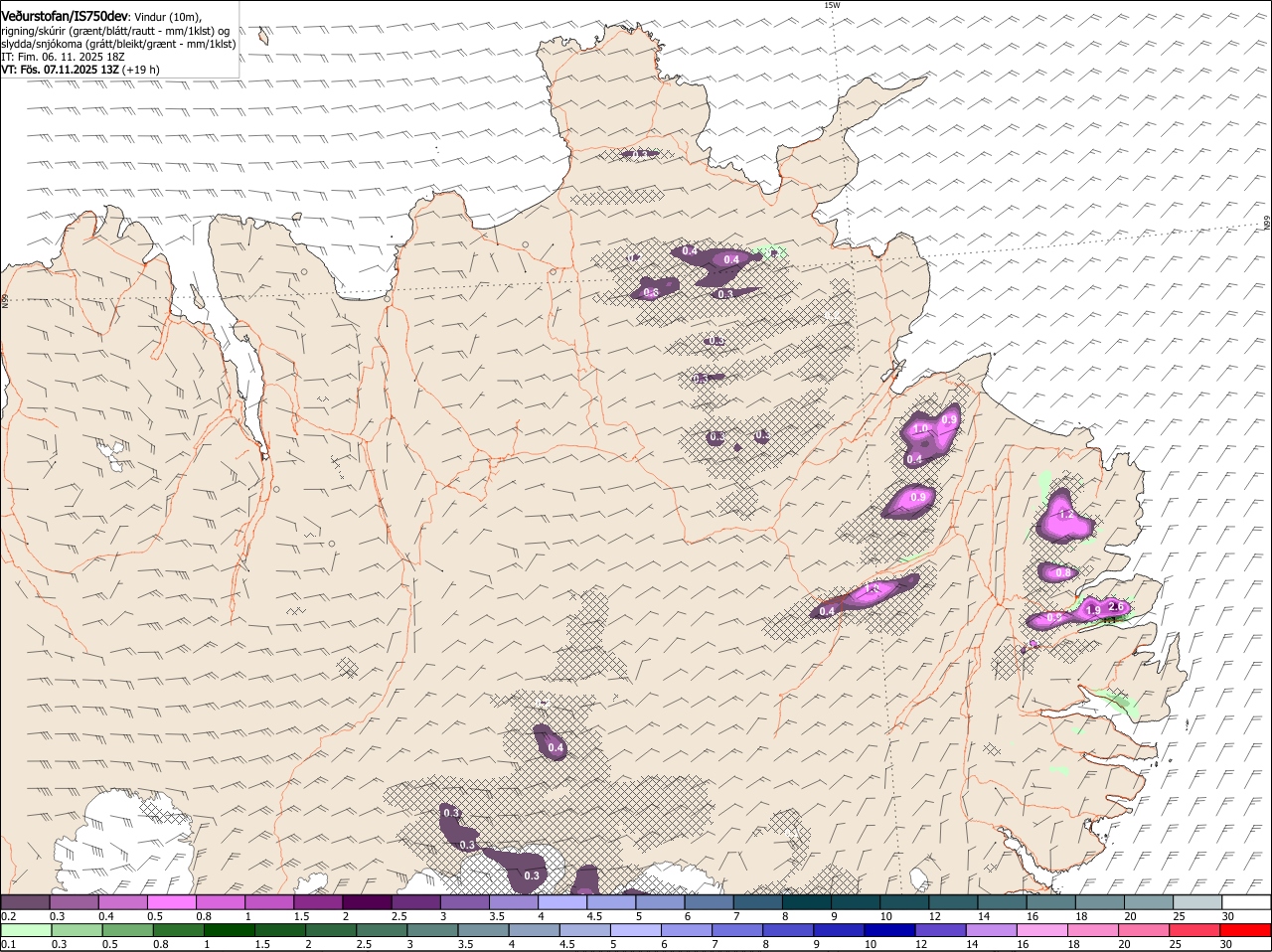Click the periwinkle 5 swatch in lower legend

pos(636,930)
